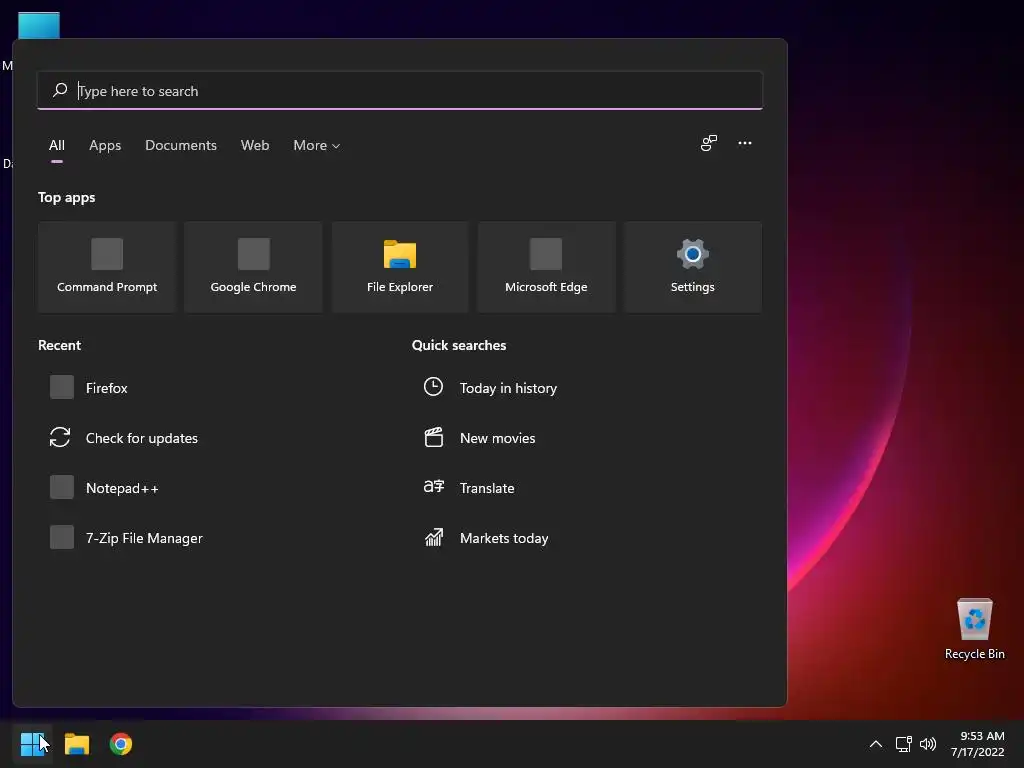Viewport: 1024px width, 768px height.
Task: Select the Recycle Bin desktop icon
Action: (974, 629)
